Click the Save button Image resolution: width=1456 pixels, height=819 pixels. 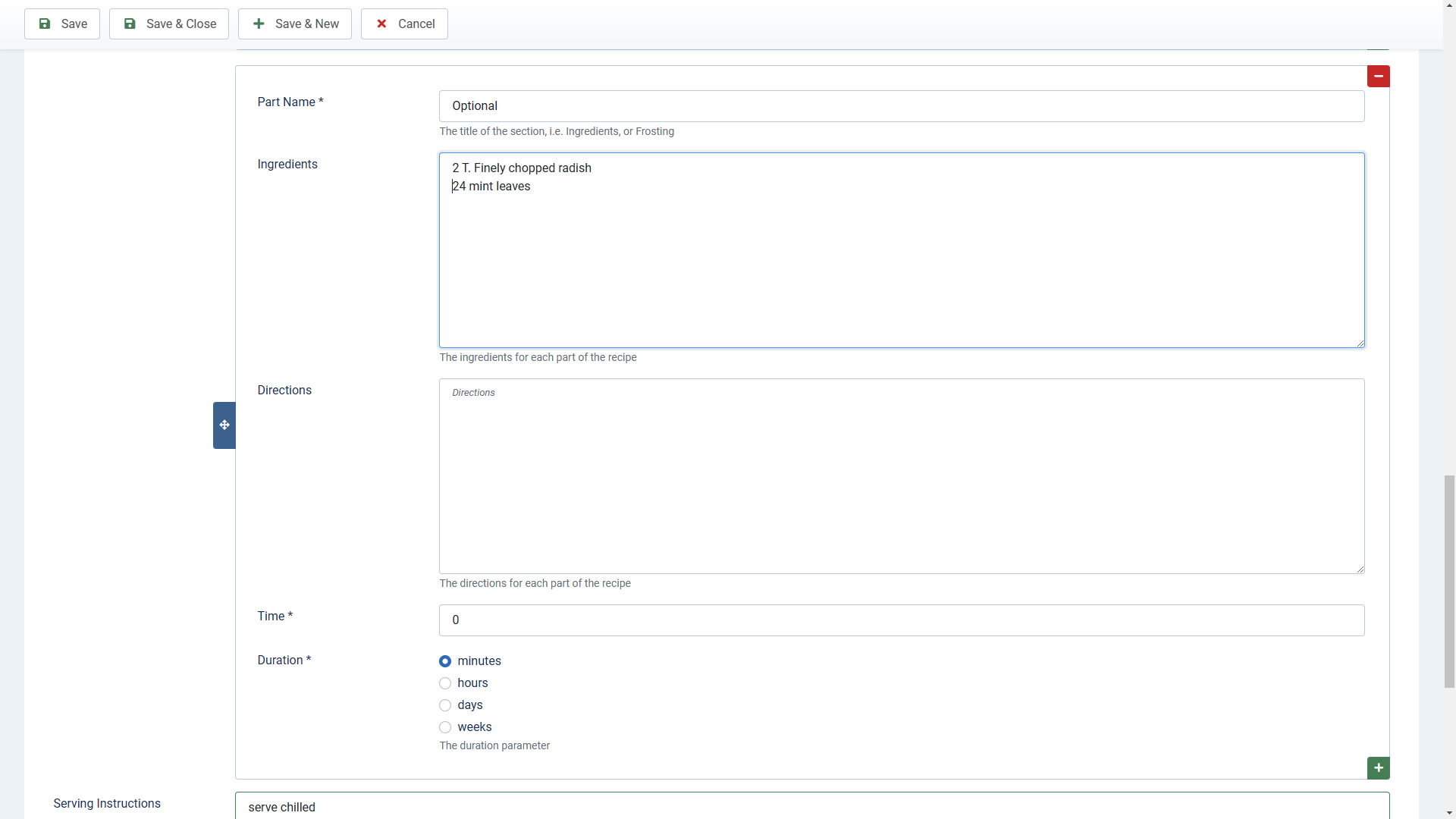[x=62, y=24]
